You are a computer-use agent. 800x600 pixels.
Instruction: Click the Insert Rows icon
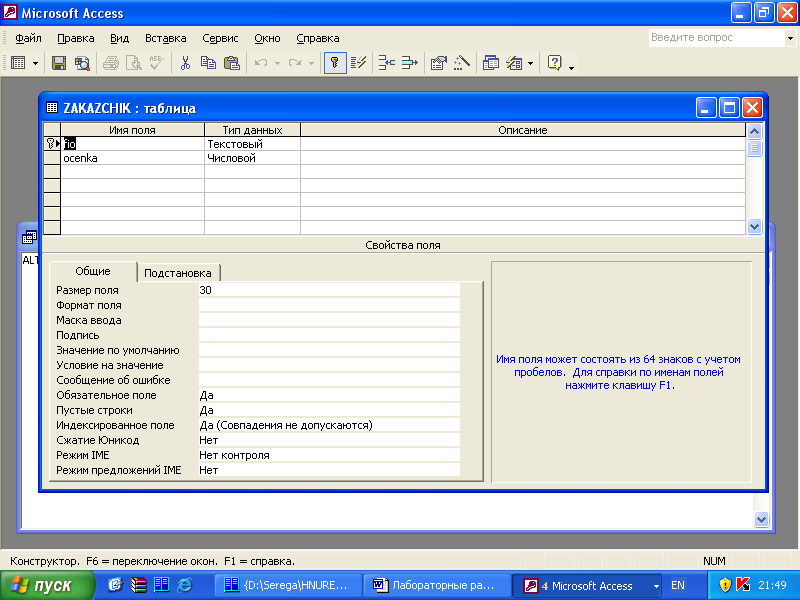[387, 63]
